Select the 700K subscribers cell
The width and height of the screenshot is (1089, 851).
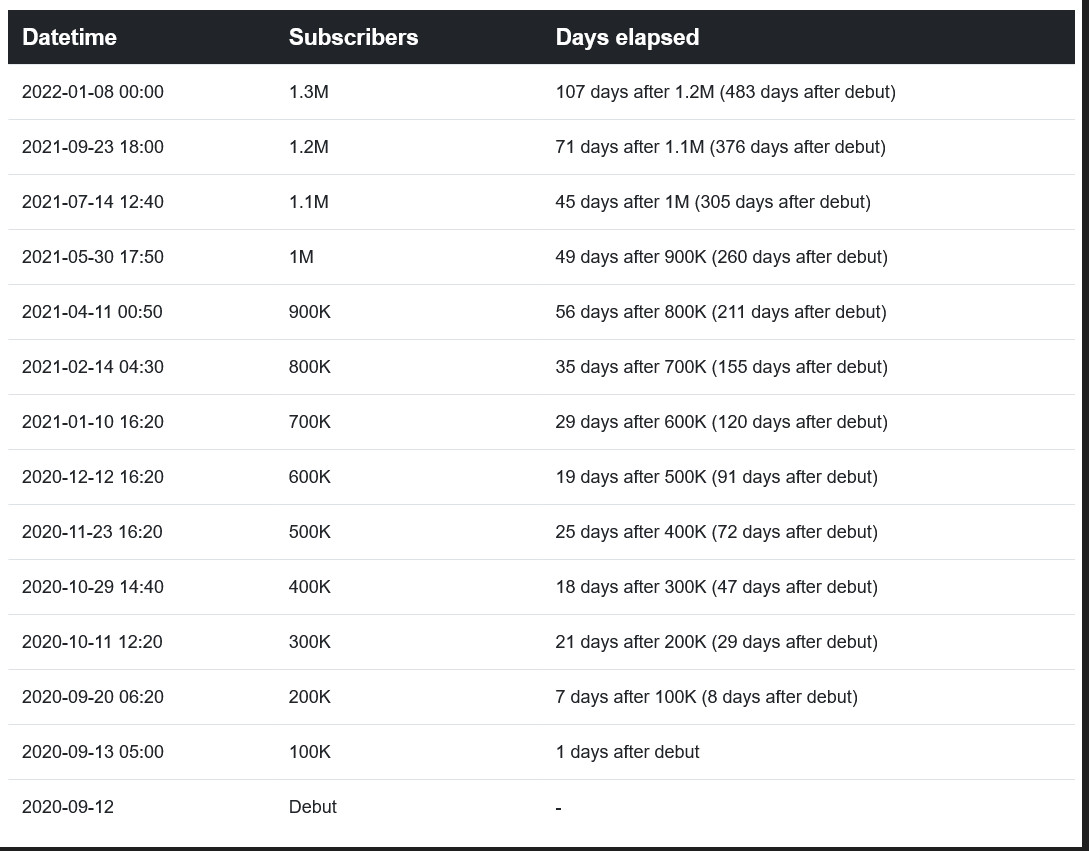point(309,422)
